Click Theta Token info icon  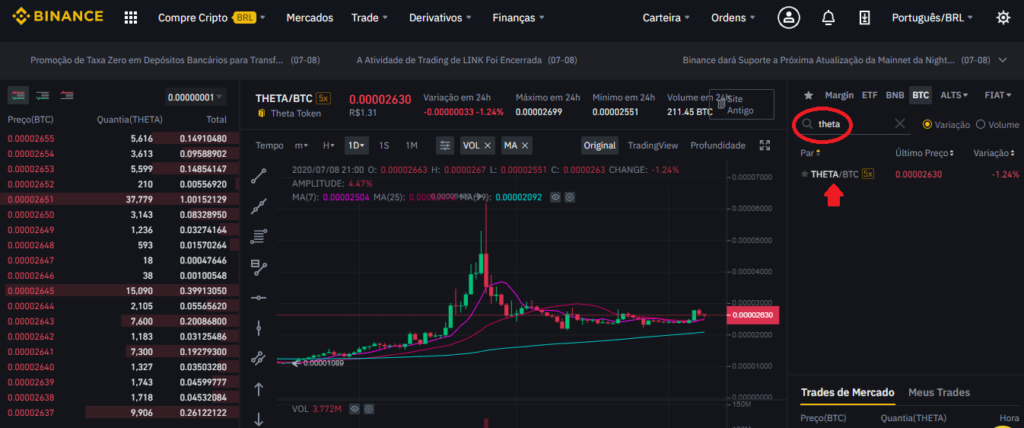click(262, 114)
